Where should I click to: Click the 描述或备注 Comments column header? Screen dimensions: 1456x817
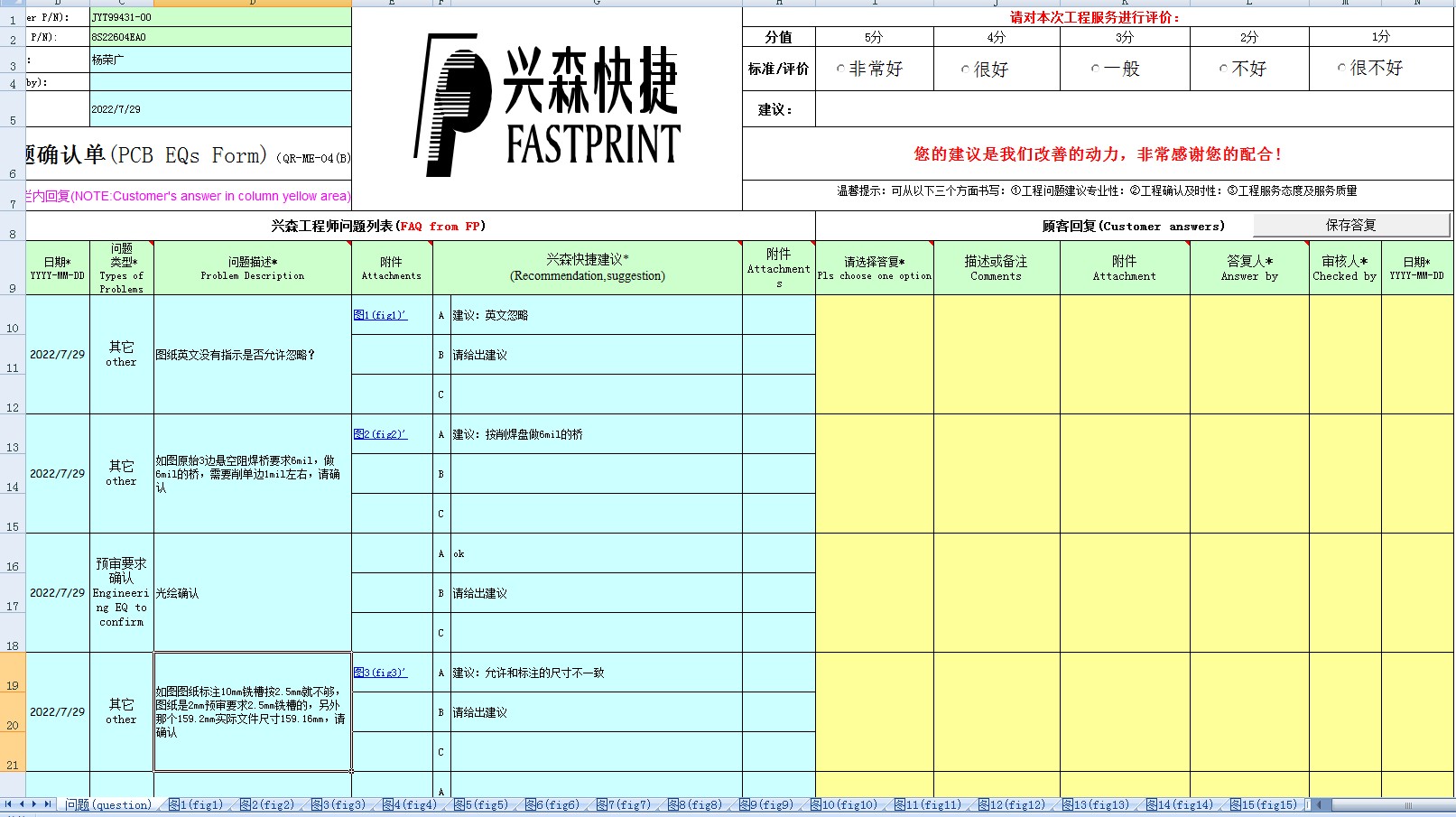click(997, 268)
